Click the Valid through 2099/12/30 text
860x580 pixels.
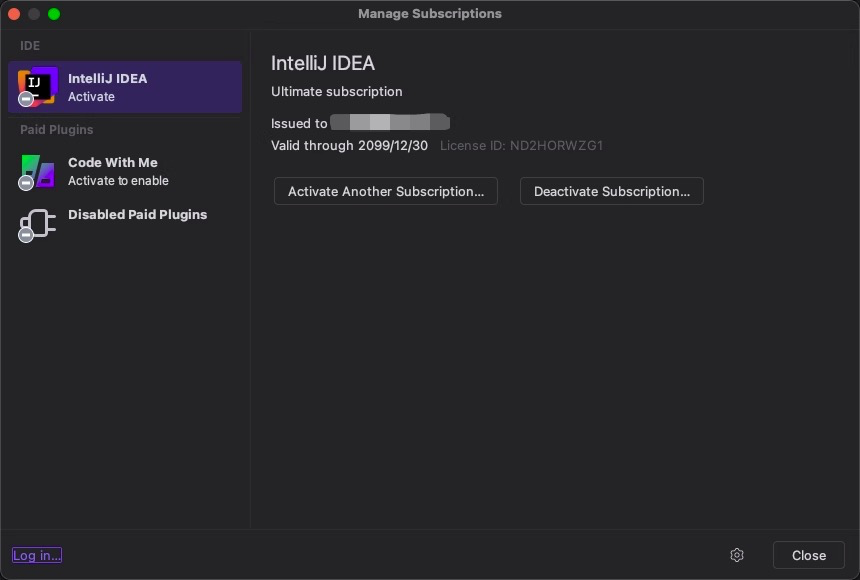point(349,145)
